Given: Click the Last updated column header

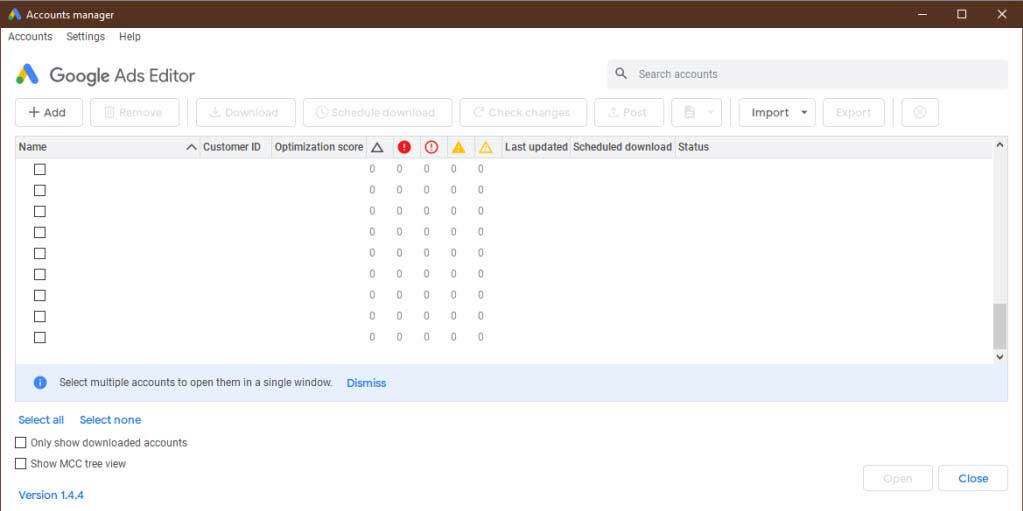Looking at the screenshot, I should pyautogui.click(x=536, y=147).
